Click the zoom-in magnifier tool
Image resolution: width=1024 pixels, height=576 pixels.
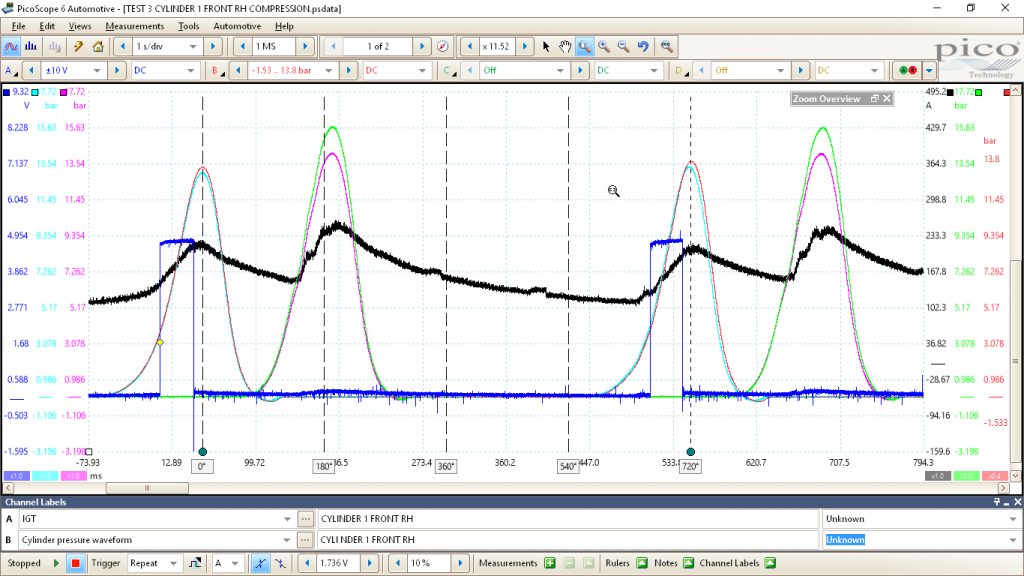[x=604, y=46]
